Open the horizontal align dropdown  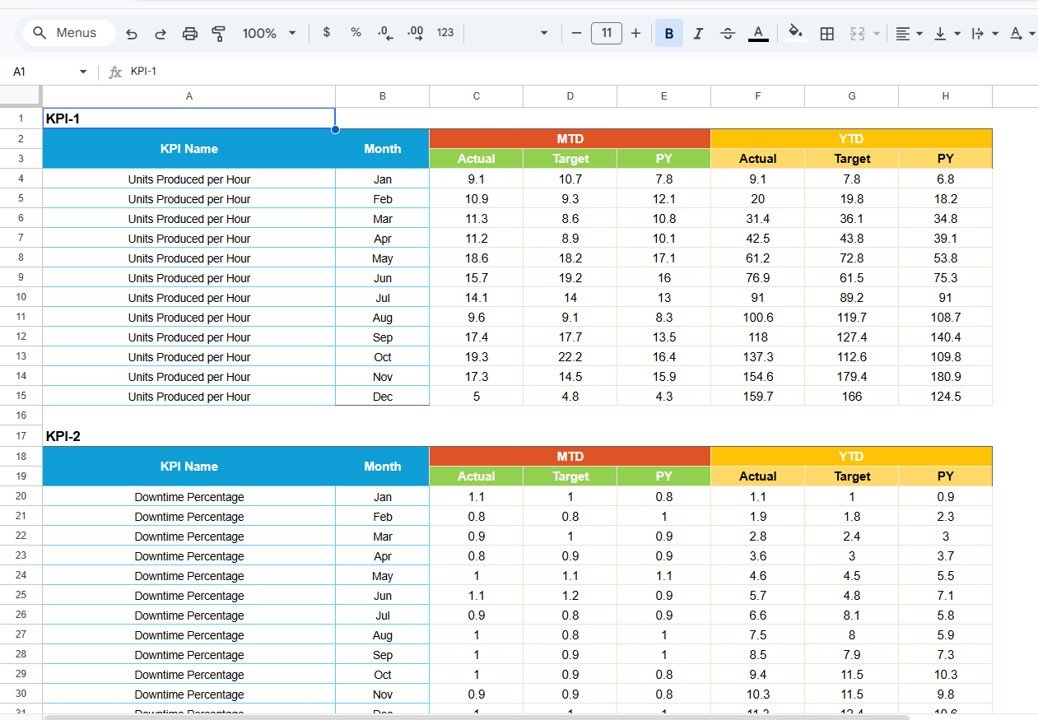[x=908, y=32]
